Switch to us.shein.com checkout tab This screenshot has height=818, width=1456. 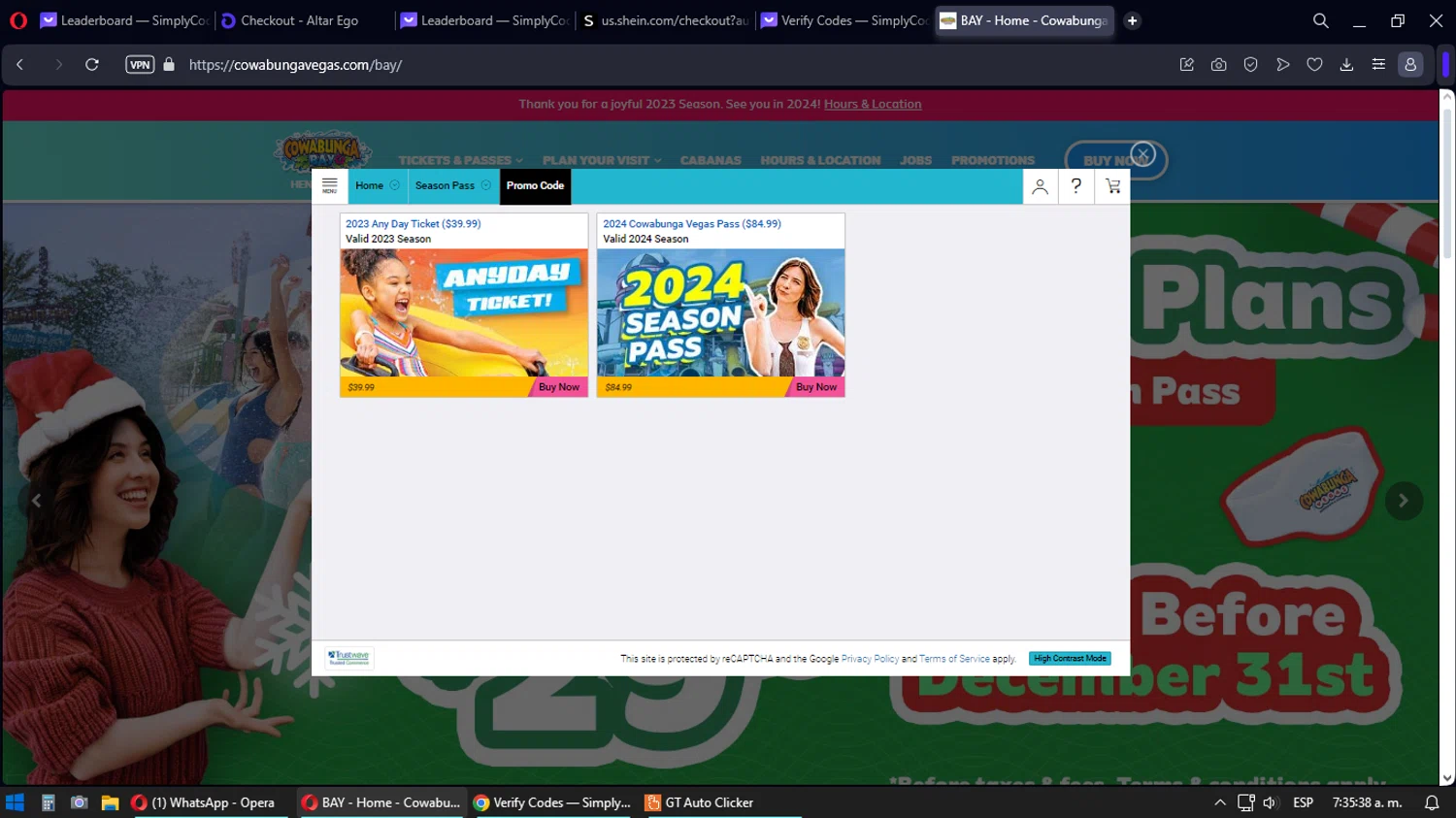(x=666, y=20)
